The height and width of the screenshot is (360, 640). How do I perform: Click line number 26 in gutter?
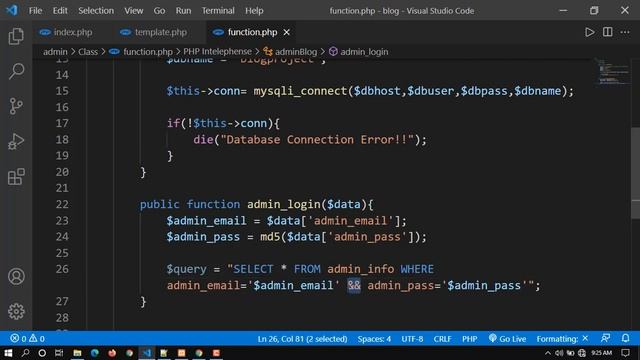pyautogui.click(x=62, y=269)
